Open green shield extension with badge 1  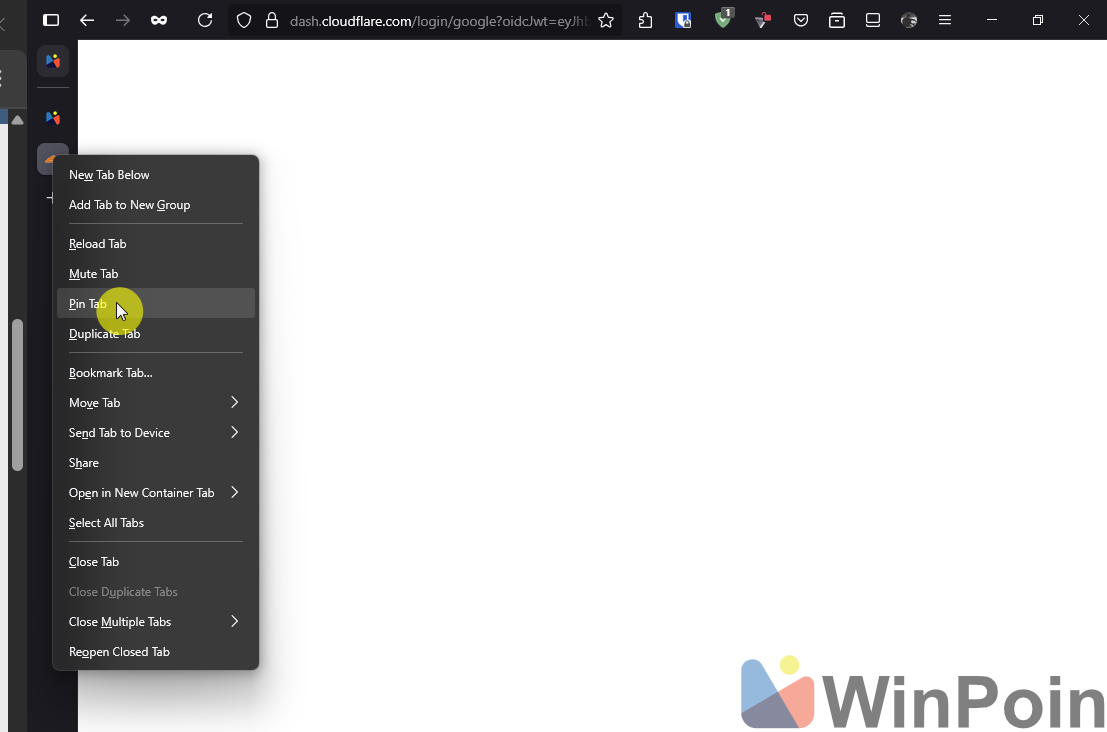[x=724, y=18]
